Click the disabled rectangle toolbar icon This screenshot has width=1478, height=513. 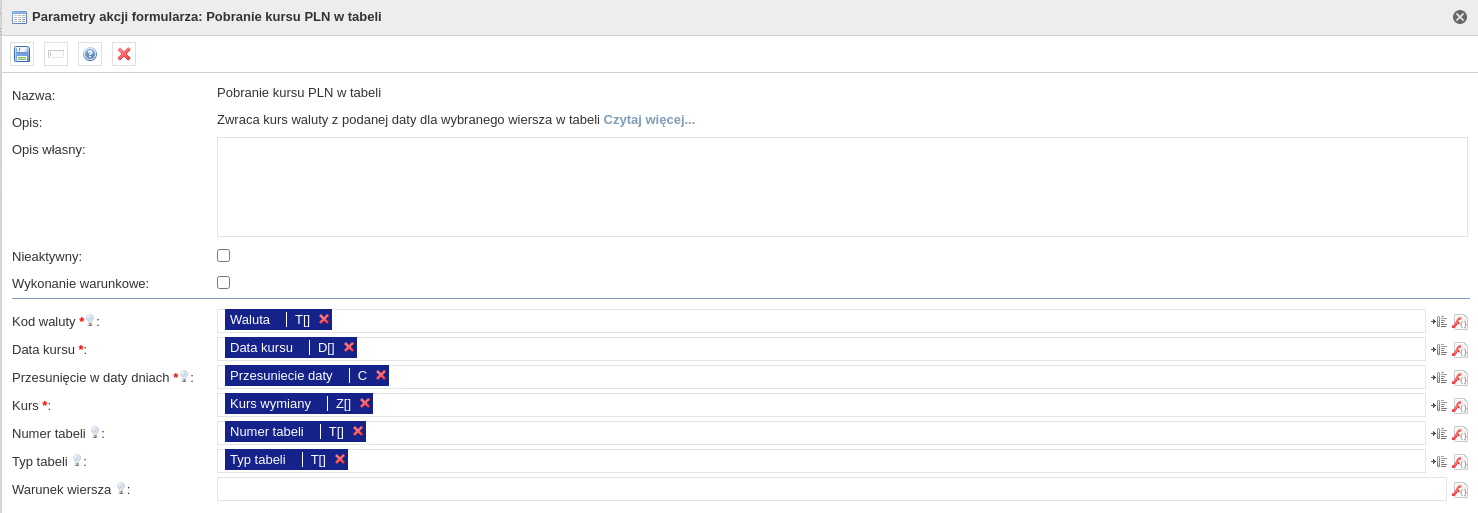(x=56, y=54)
